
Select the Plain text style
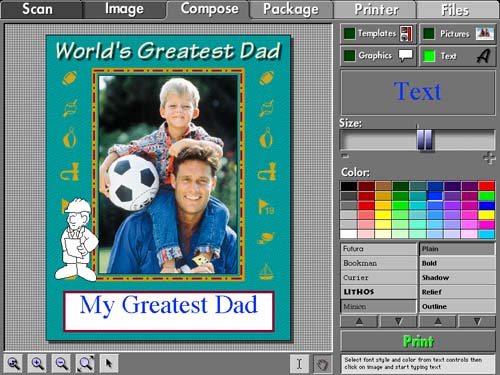[457, 249]
